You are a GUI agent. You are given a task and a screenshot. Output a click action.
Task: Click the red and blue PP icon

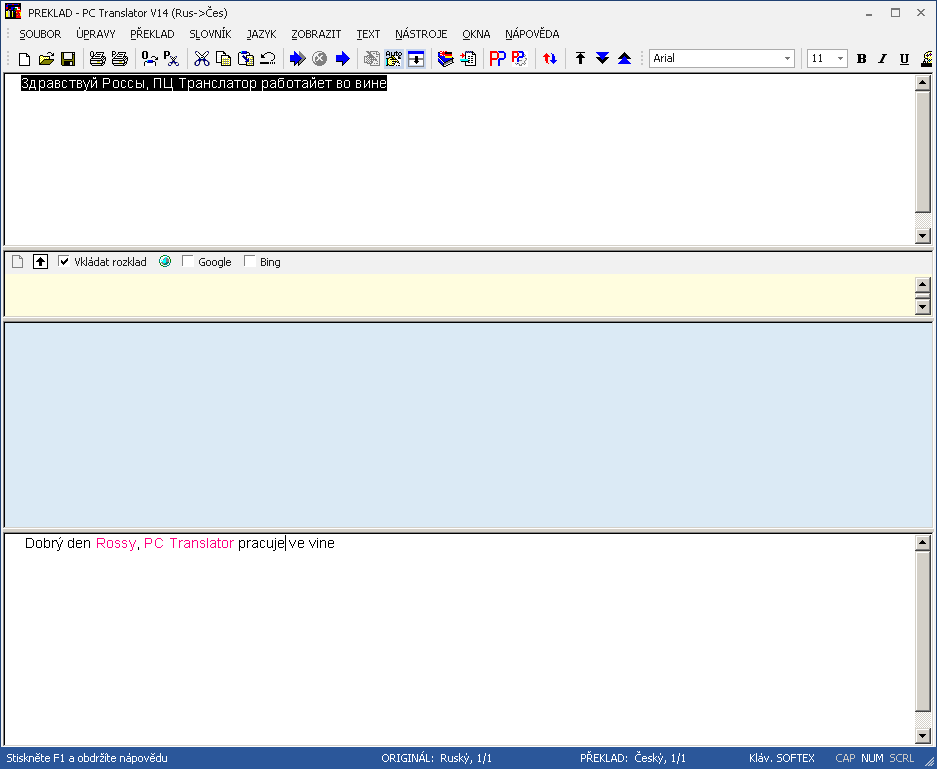click(x=497, y=59)
